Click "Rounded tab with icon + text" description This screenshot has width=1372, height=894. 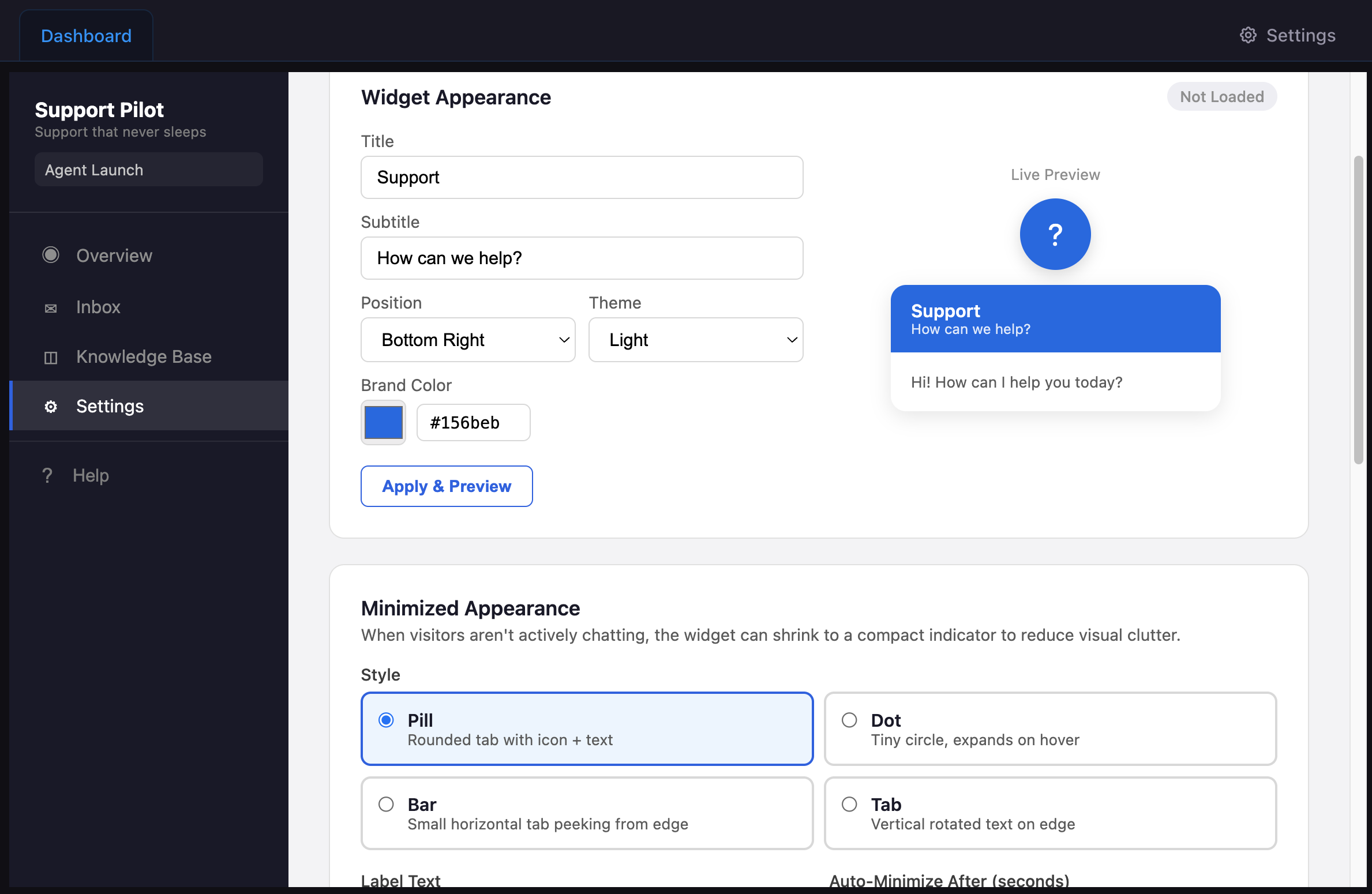(x=510, y=740)
